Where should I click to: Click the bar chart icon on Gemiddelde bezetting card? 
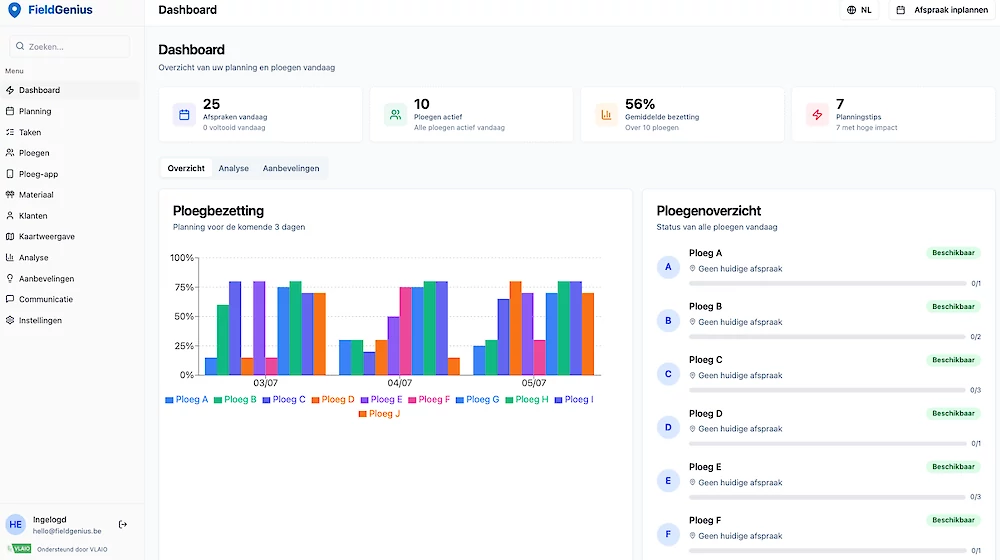point(606,115)
